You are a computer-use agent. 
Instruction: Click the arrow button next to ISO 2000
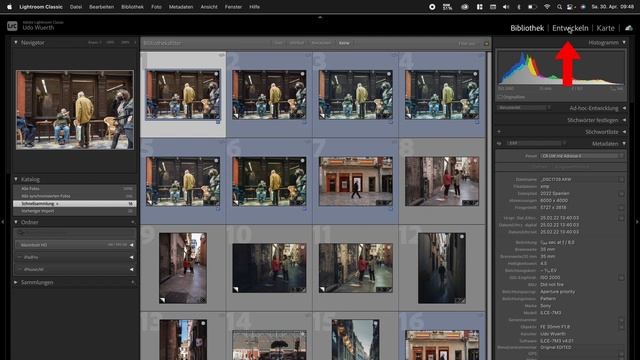(x=621, y=278)
